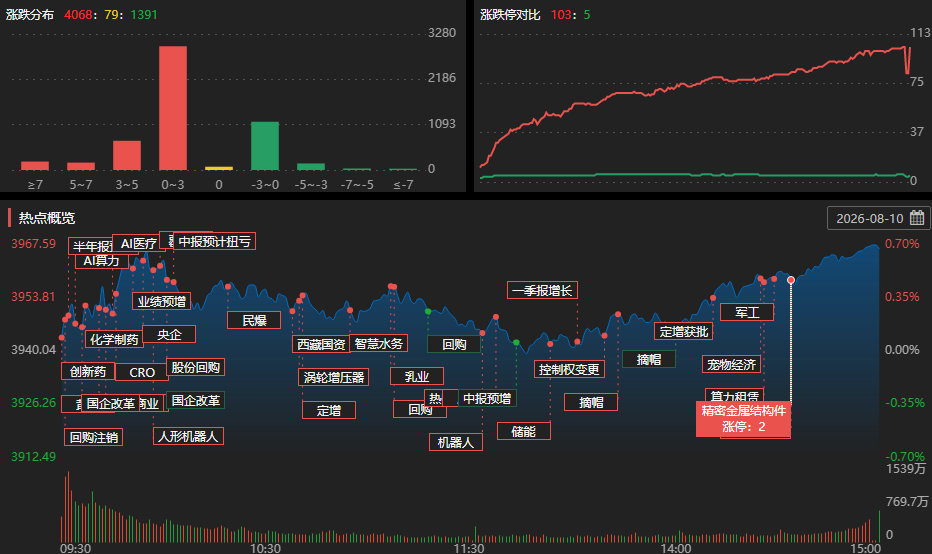Select the 精密金属结构件 涨停 tooltip

[x=743, y=418]
